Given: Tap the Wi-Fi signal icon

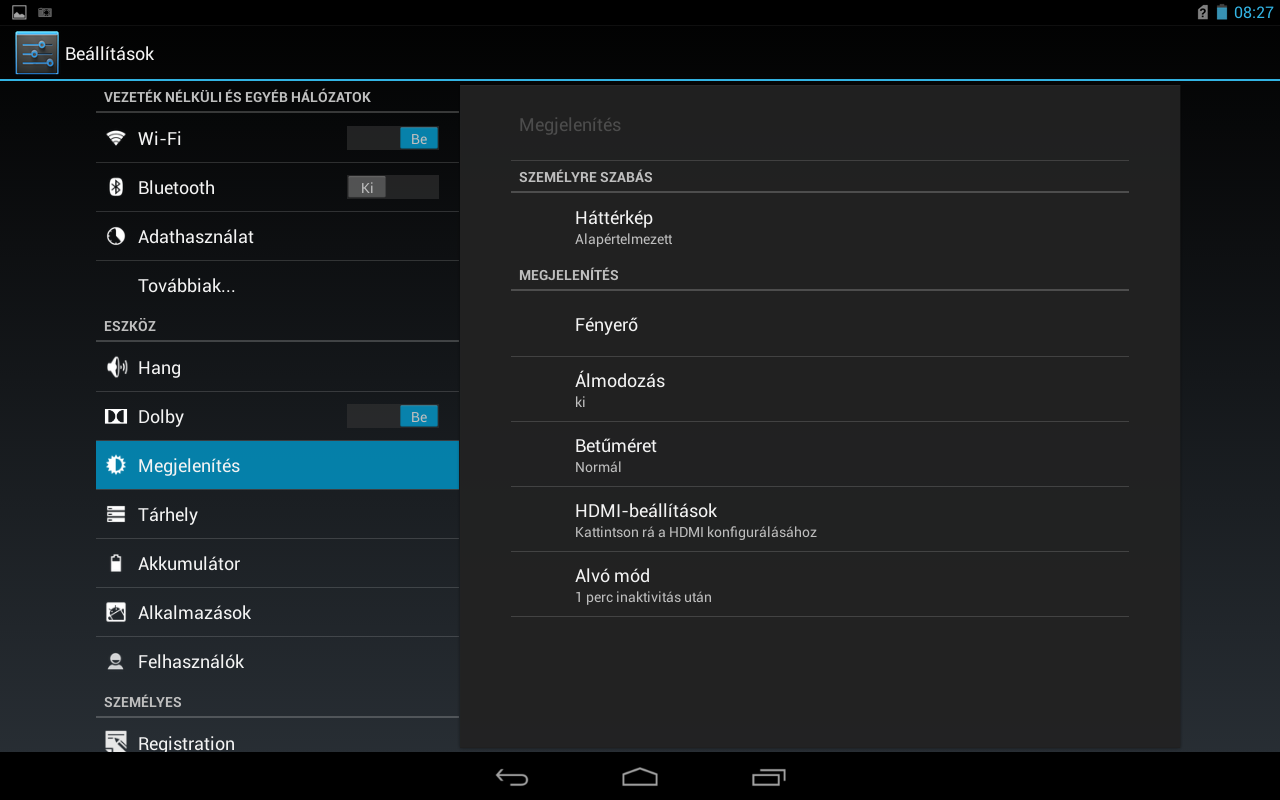Looking at the screenshot, I should (116, 138).
